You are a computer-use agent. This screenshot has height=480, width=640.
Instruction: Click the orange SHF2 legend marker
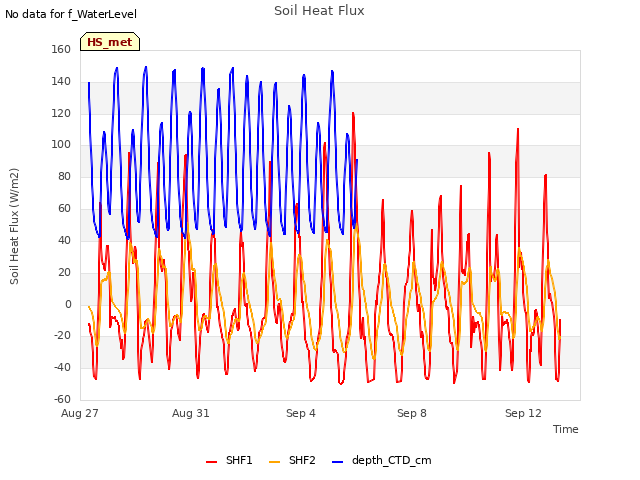point(275,462)
